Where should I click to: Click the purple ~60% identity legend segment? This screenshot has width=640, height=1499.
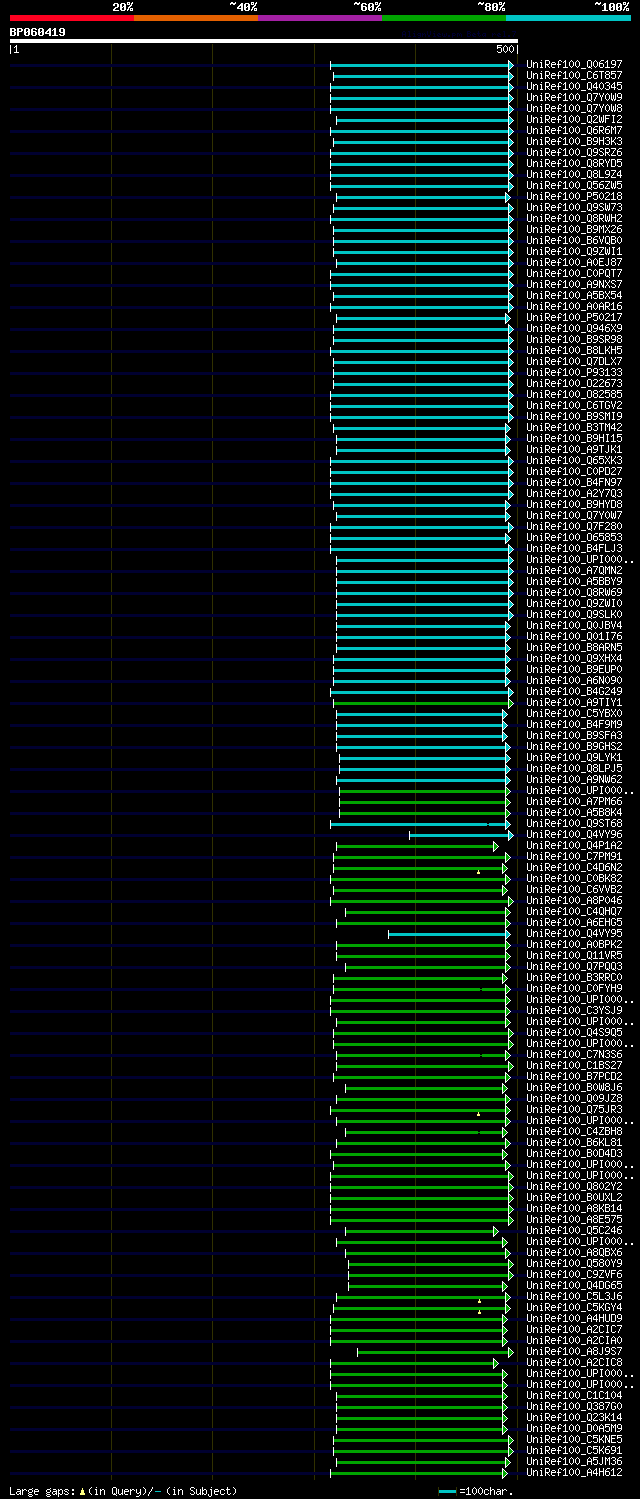click(x=319, y=18)
